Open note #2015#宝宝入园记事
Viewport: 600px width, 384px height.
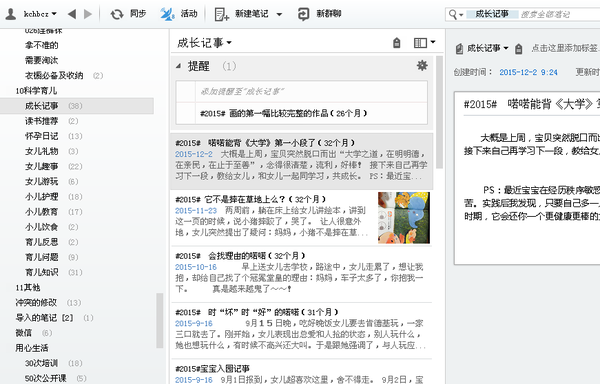(302, 373)
